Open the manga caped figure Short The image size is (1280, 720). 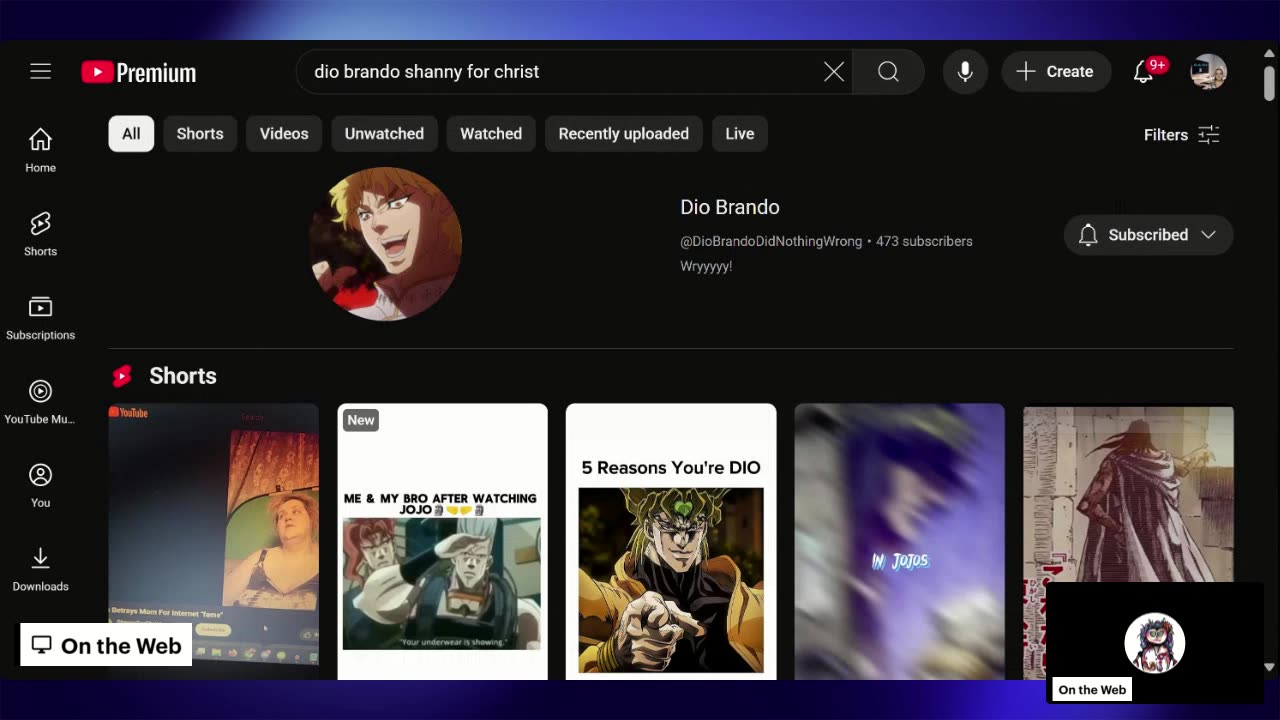[x=1128, y=493]
